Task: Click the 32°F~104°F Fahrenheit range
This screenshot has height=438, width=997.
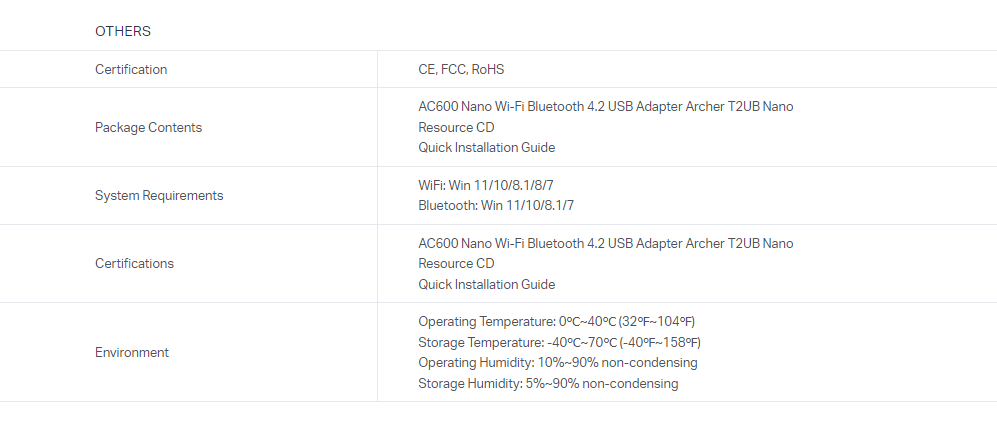Action: 657,321
